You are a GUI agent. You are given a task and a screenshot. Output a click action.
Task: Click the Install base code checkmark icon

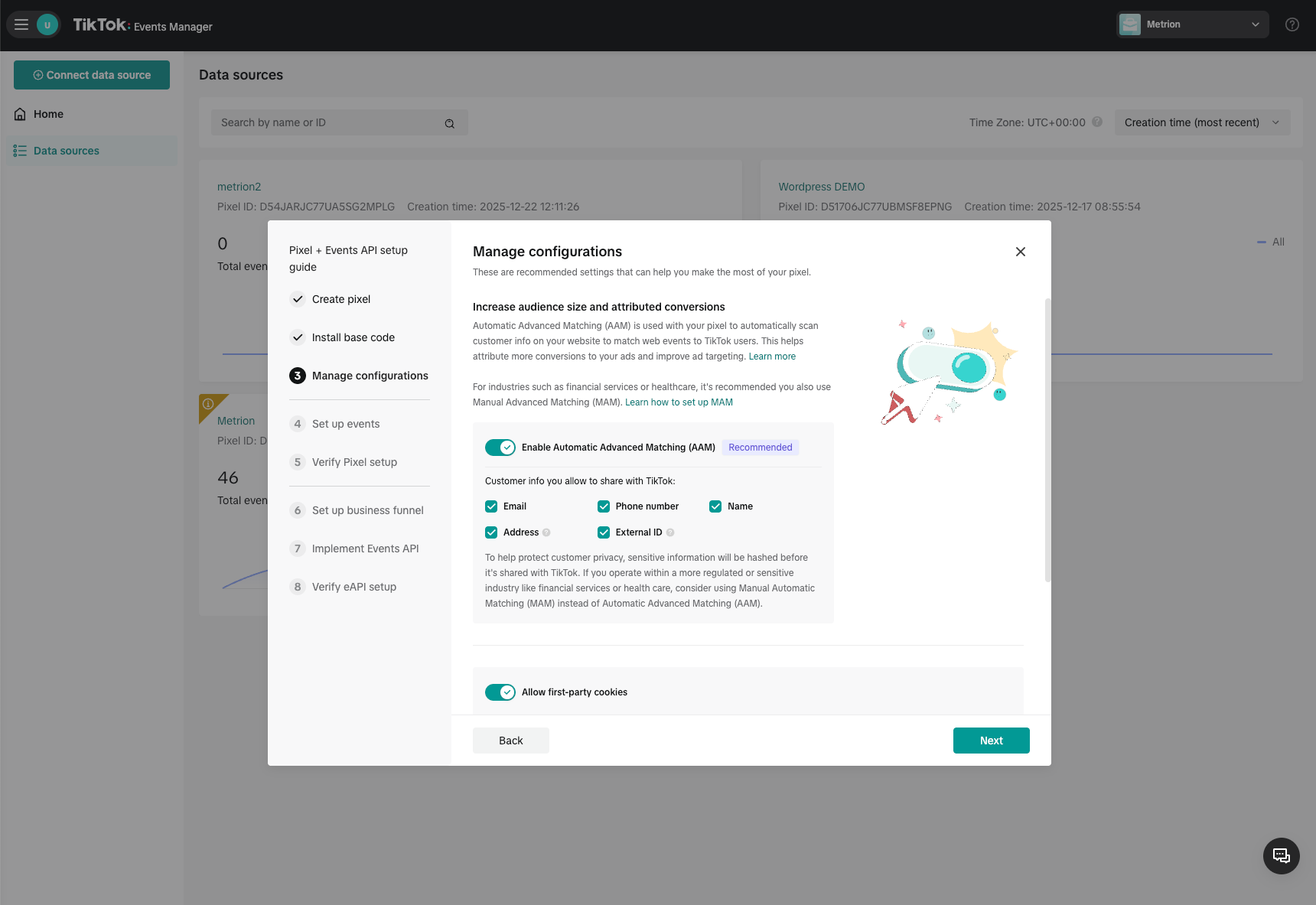coord(298,337)
